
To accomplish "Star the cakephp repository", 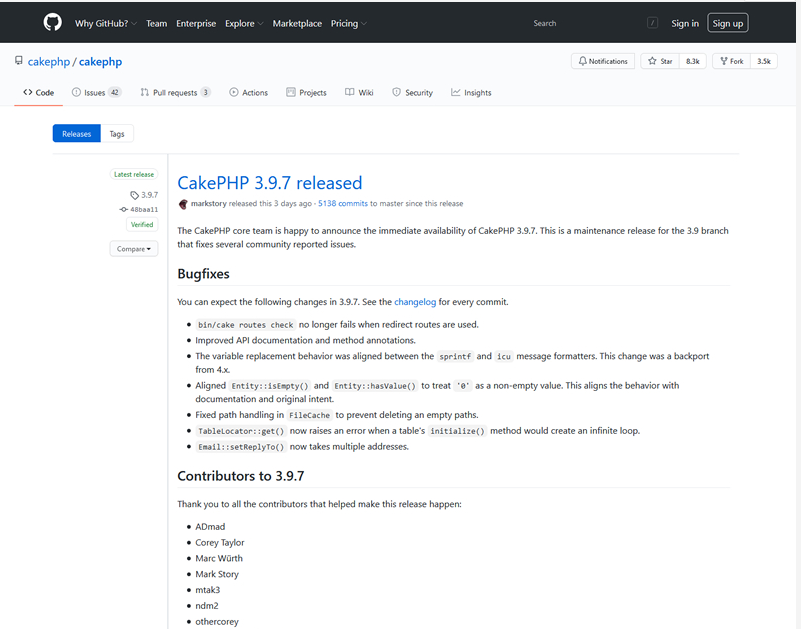I will (x=660, y=61).
